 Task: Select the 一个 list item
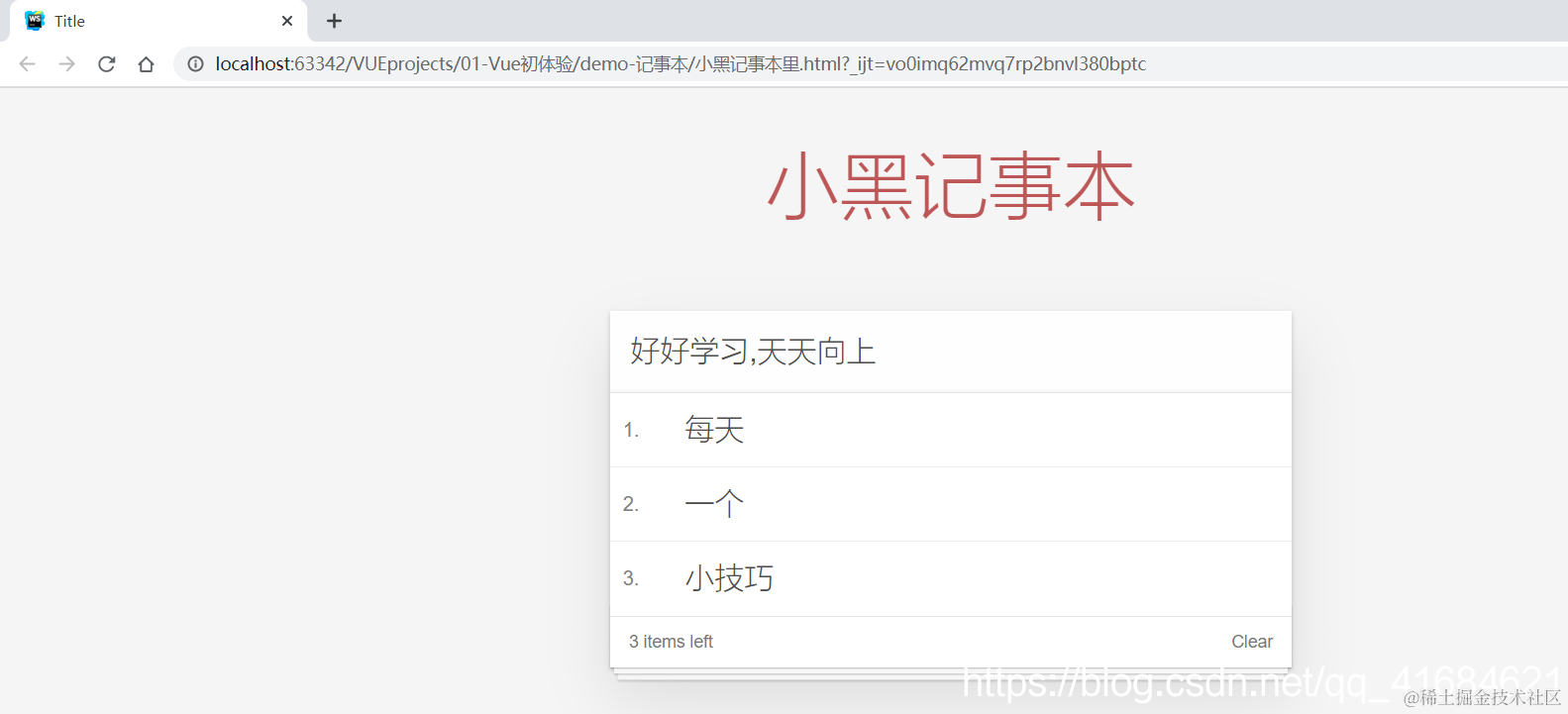(x=951, y=504)
